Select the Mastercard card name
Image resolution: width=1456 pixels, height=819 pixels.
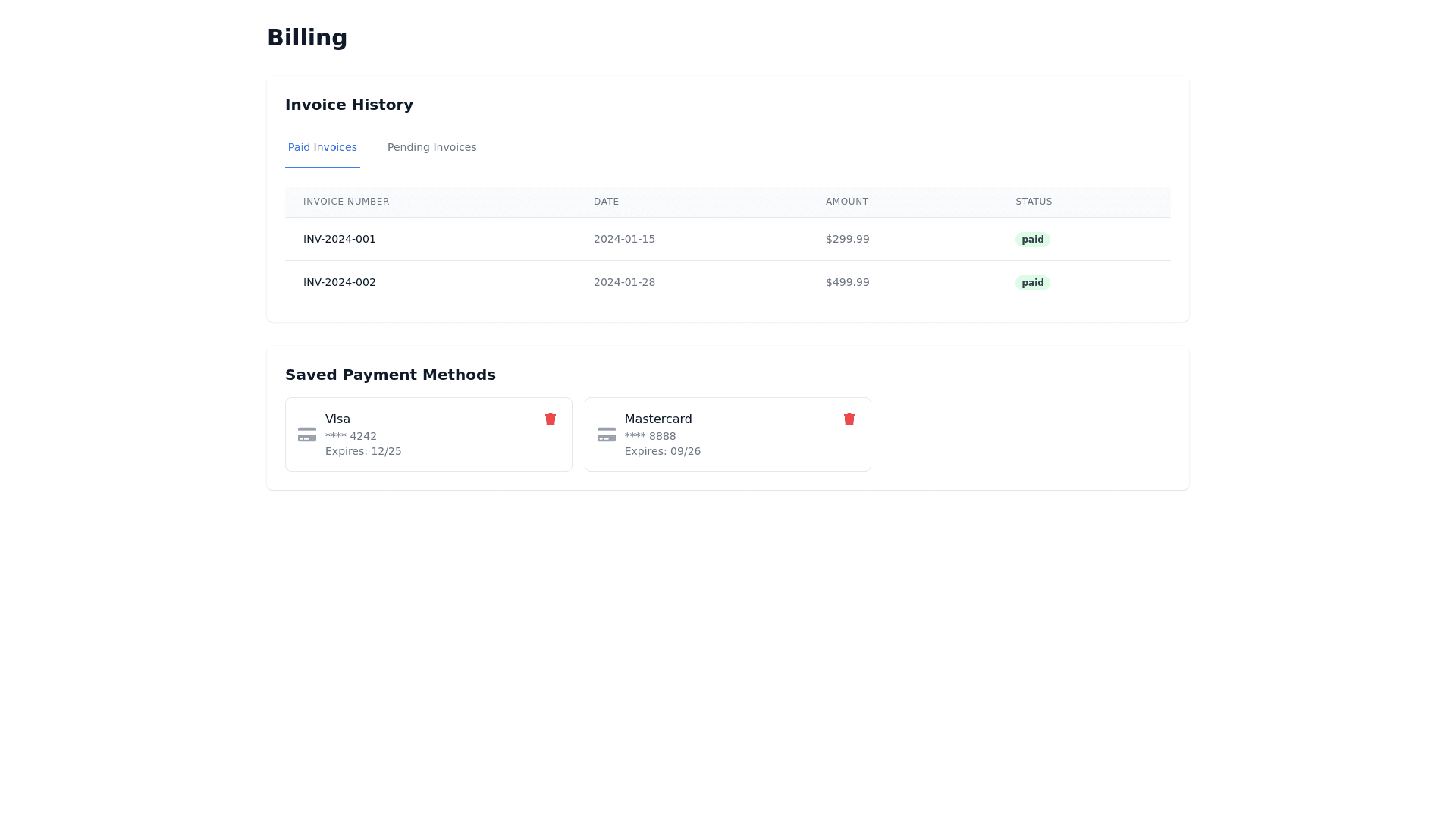click(657, 419)
